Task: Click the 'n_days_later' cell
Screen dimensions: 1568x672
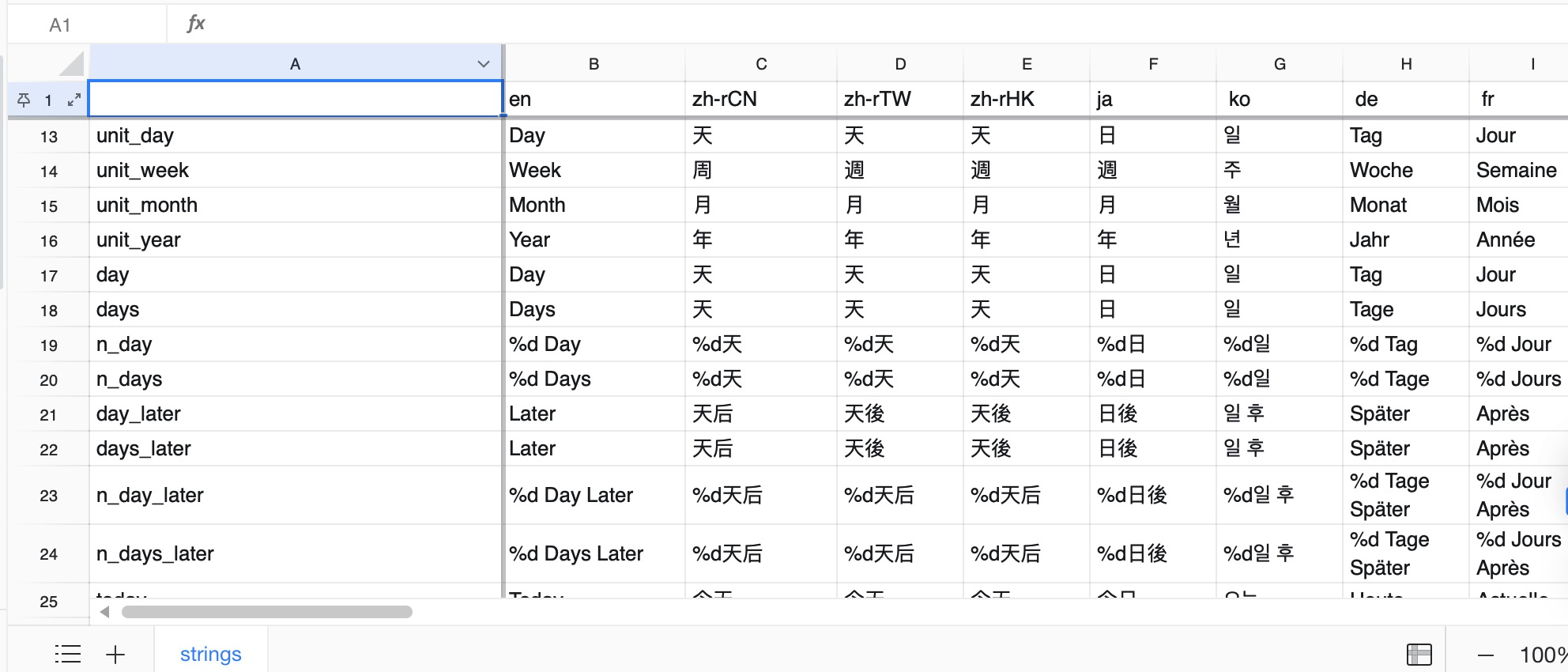Action: [x=295, y=553]
